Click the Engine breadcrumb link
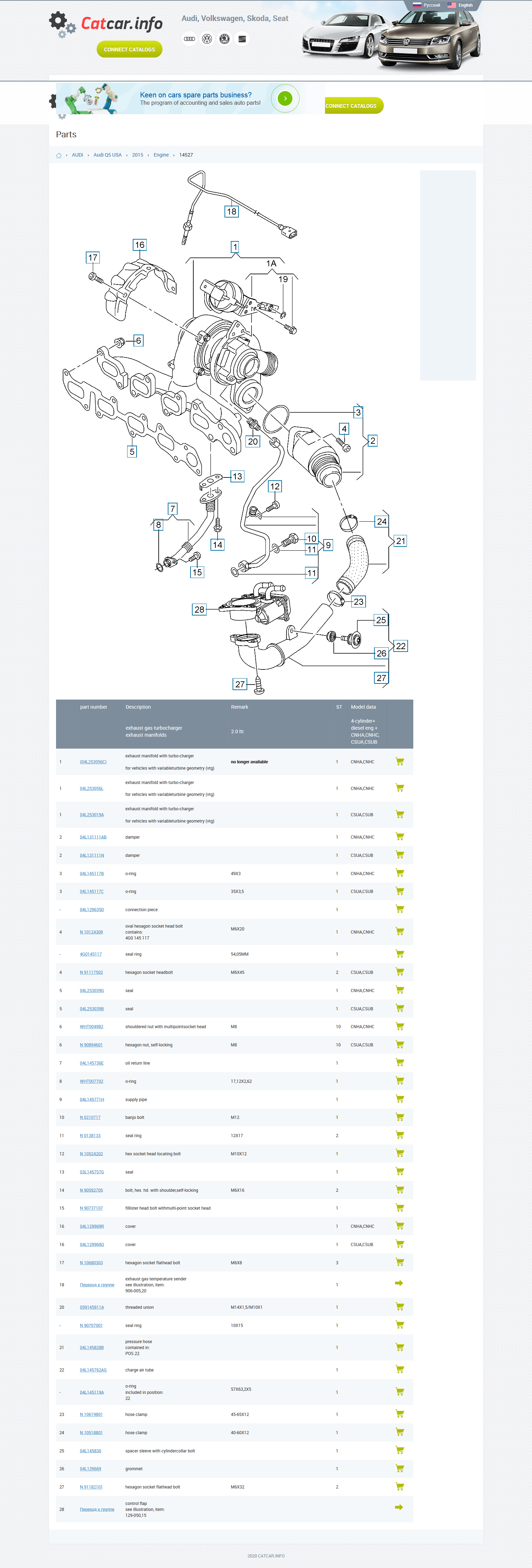532x1568 pixels. 161,155
